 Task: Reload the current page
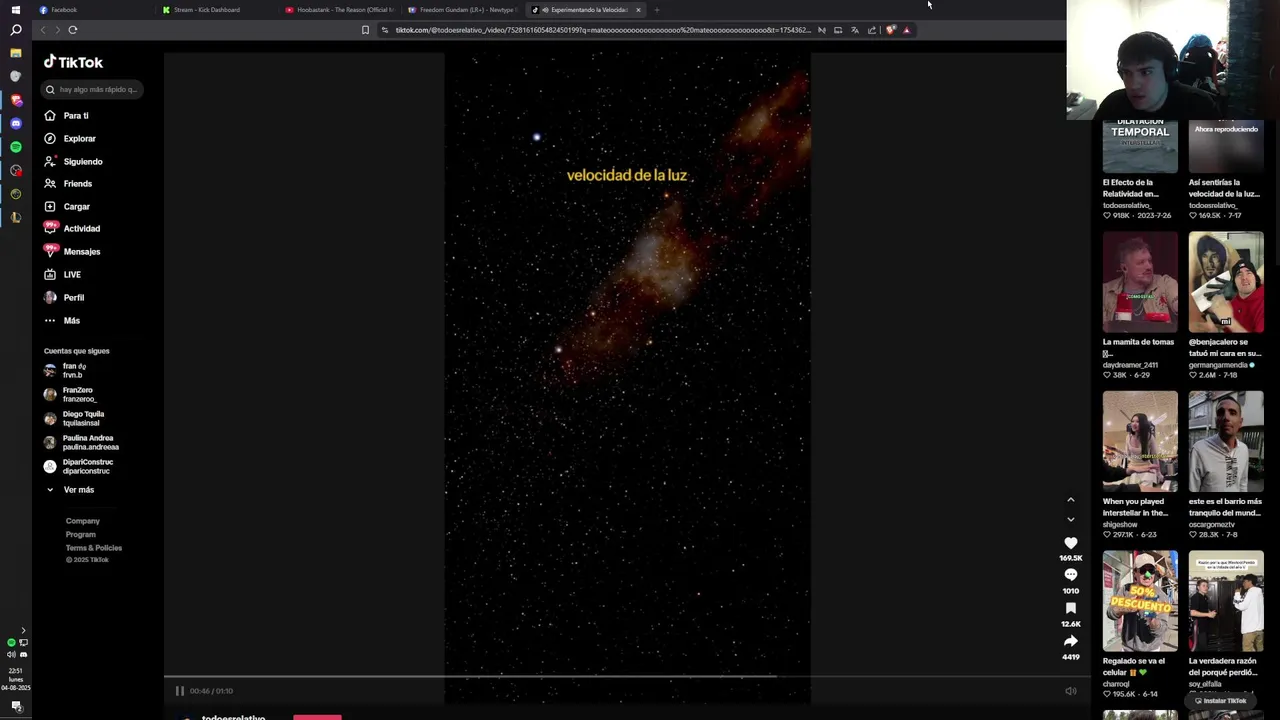(x=73, y=30)
